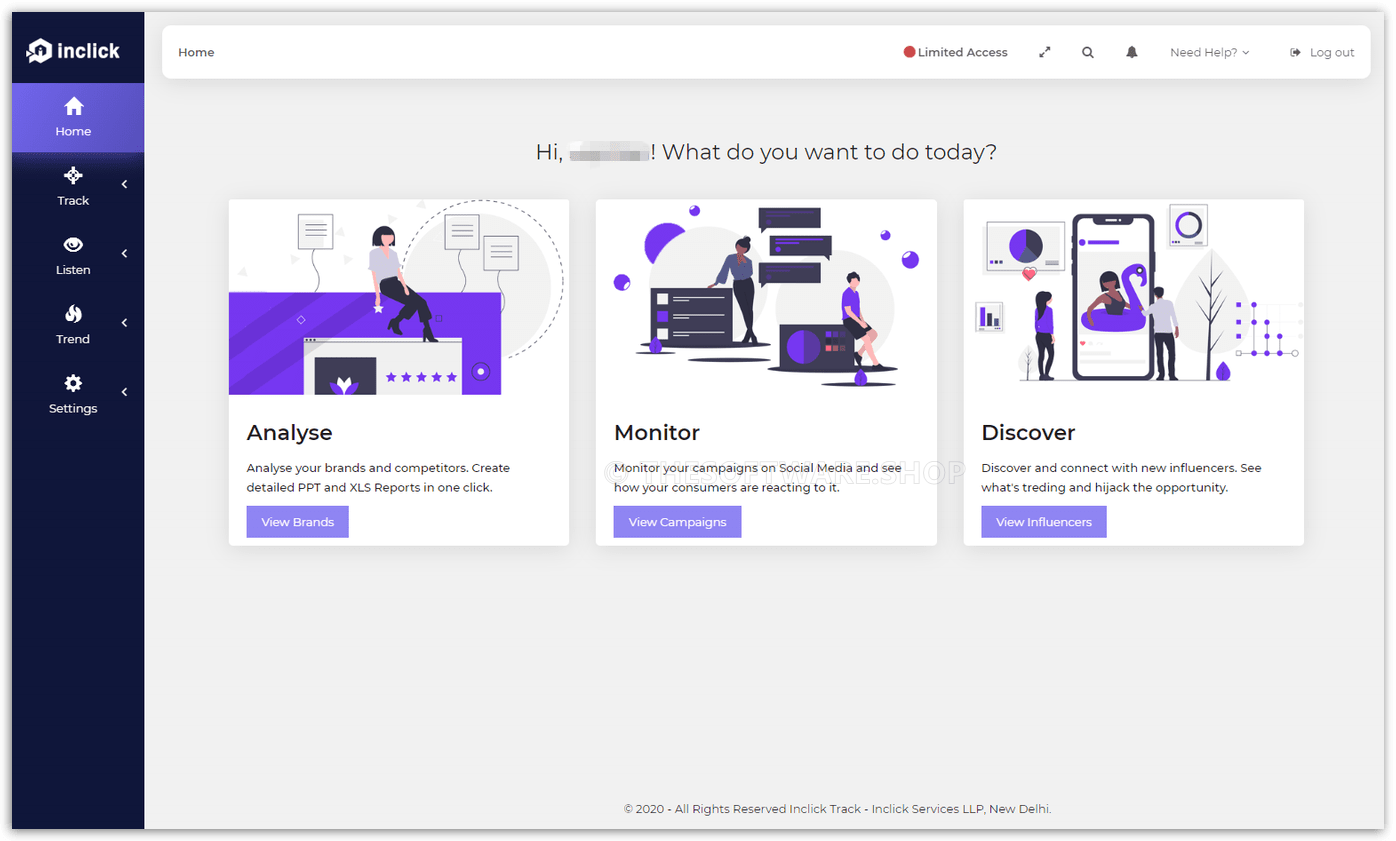Click the Discover card illustration

[x=1133, y=296]
